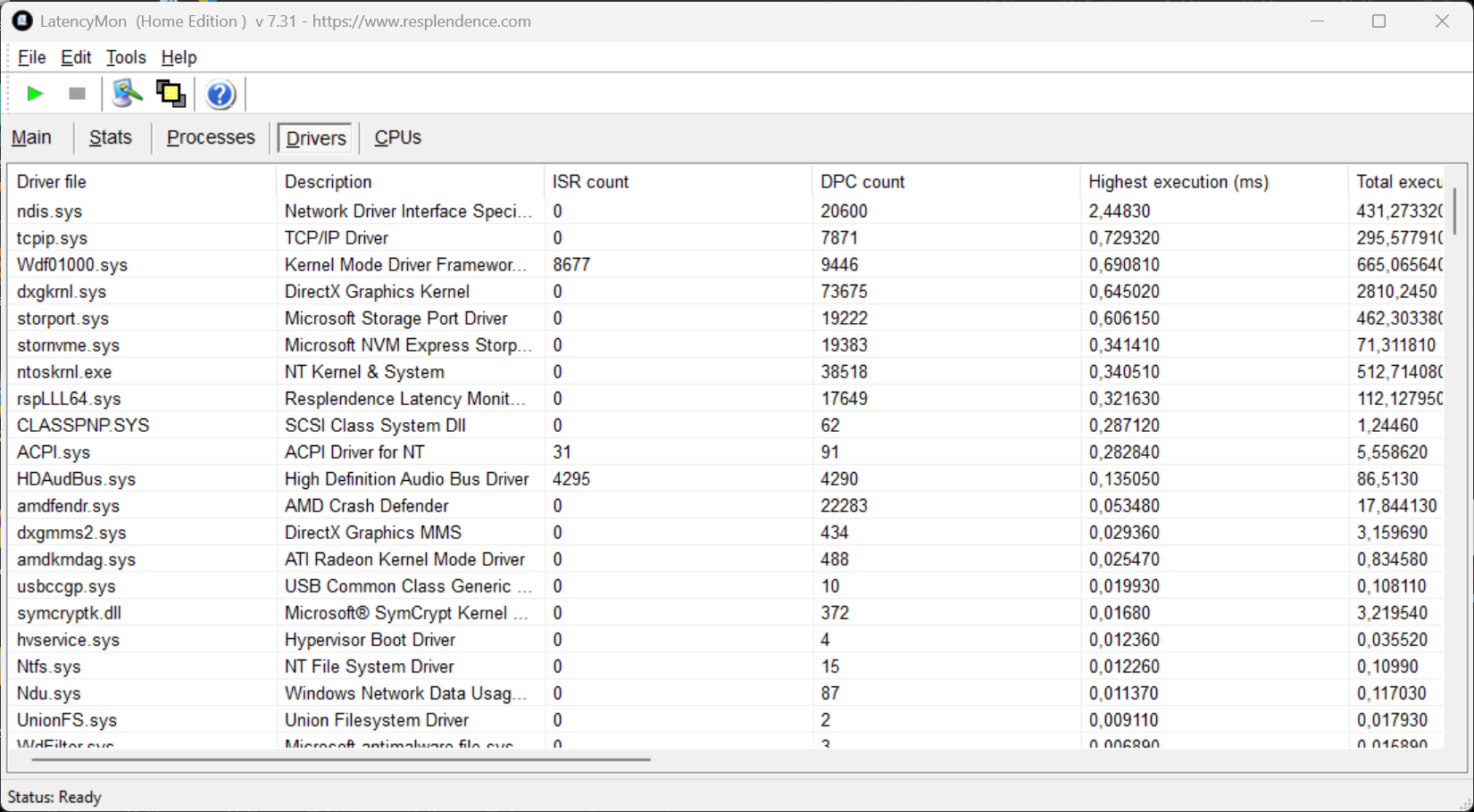Switch to the Stats tab
The width and height of the screenshot is (1474, 812).
click(x=111, y=137)
